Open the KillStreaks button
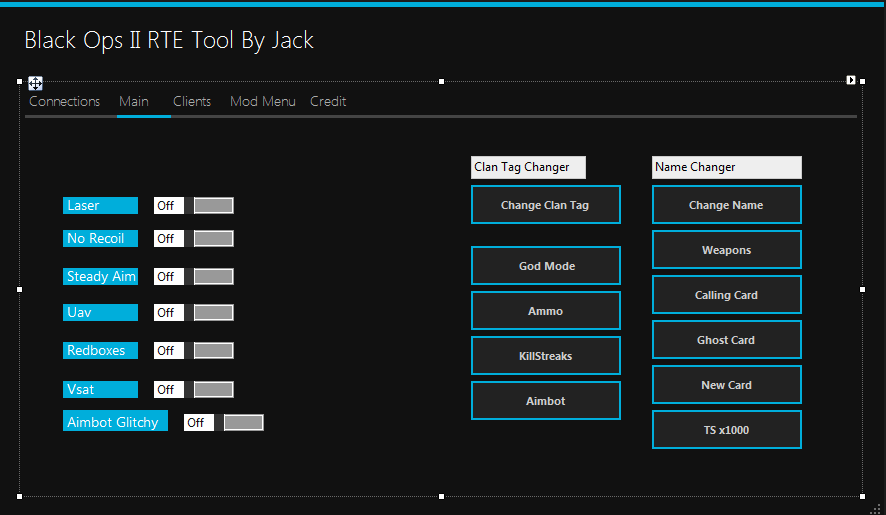This screenshot has width=886, height=515. coord(546,356)
